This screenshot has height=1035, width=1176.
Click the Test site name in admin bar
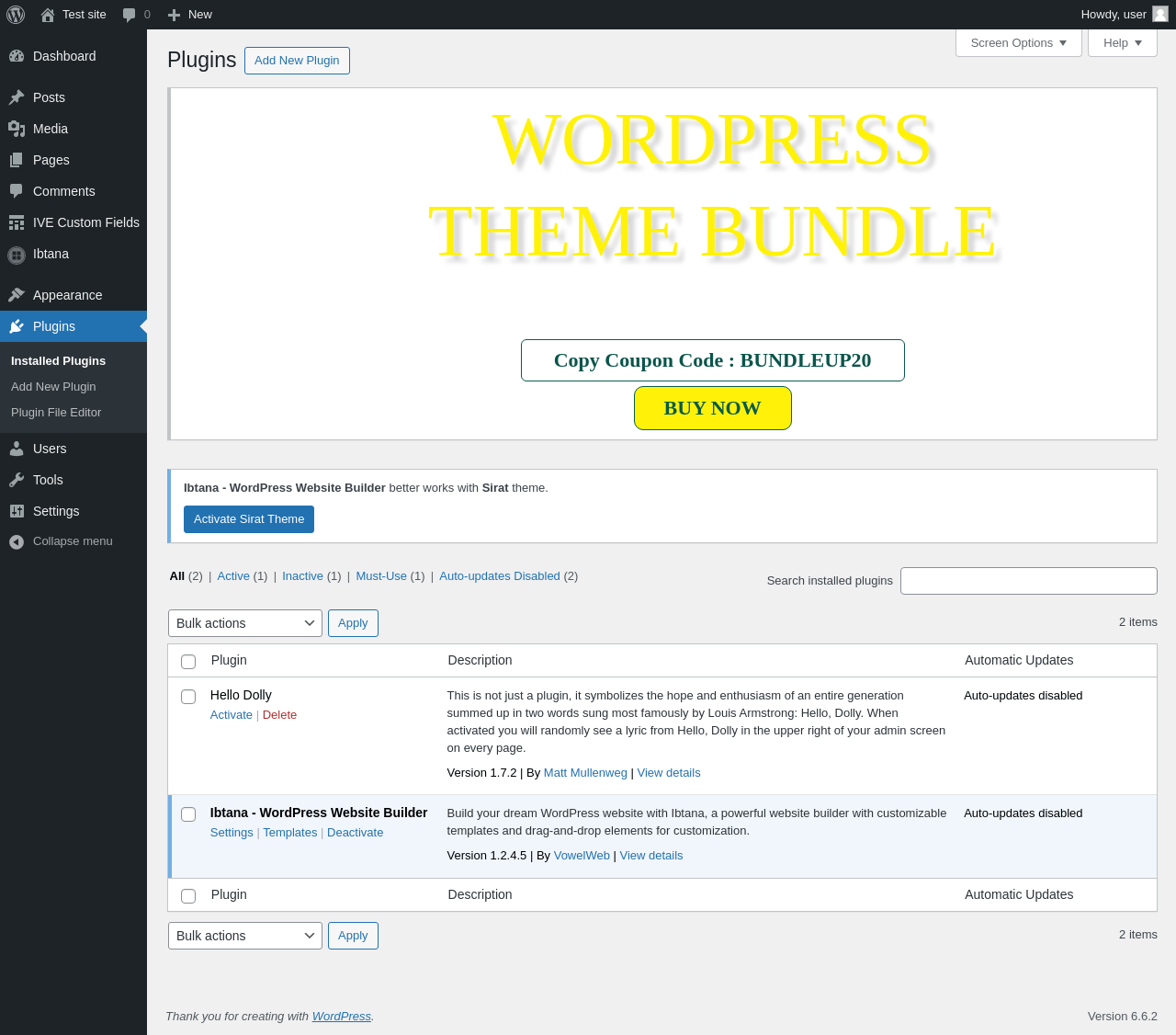[85, 15]
